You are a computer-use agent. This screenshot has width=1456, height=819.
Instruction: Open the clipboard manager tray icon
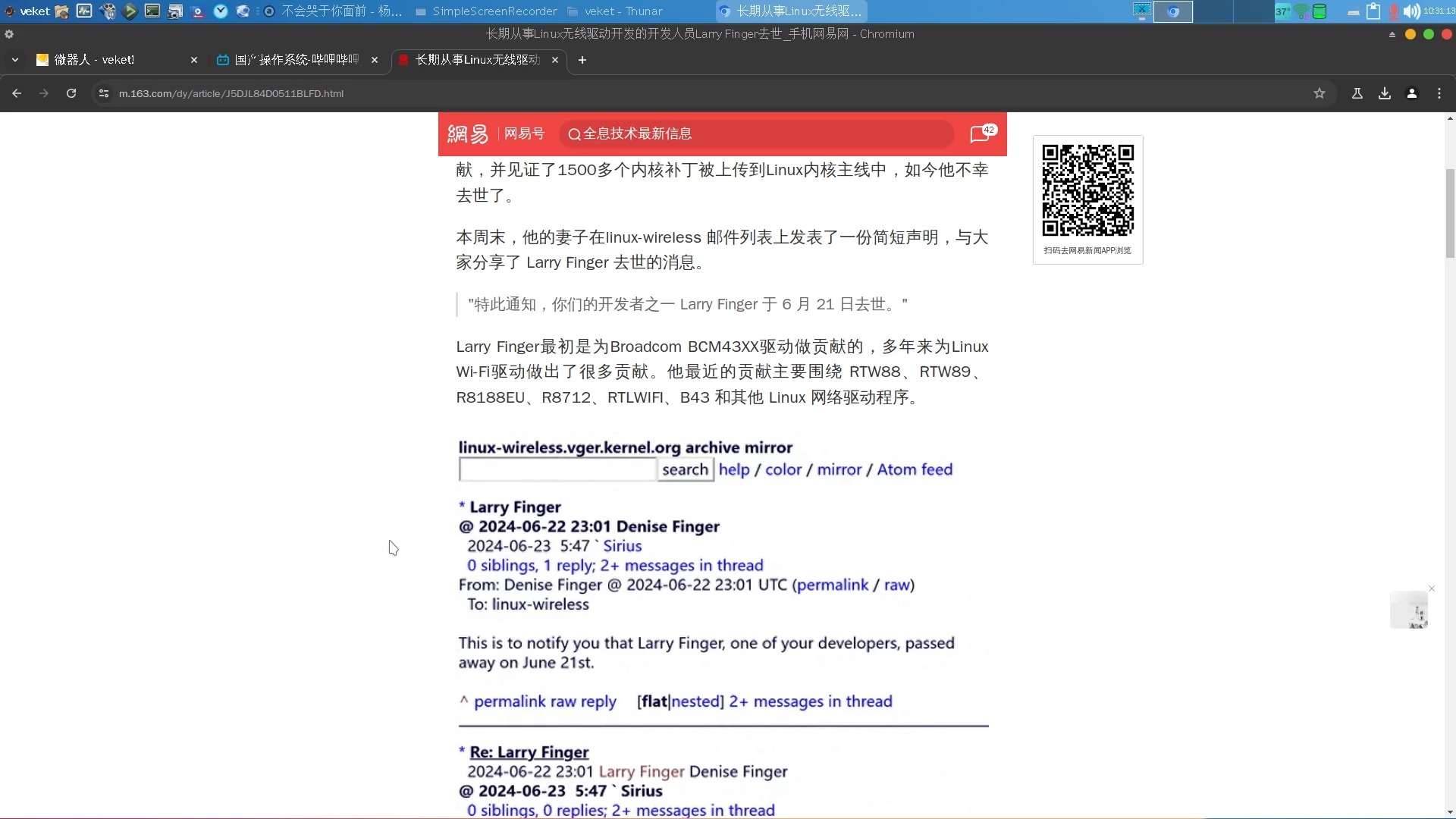click(x=1373, y=11)
